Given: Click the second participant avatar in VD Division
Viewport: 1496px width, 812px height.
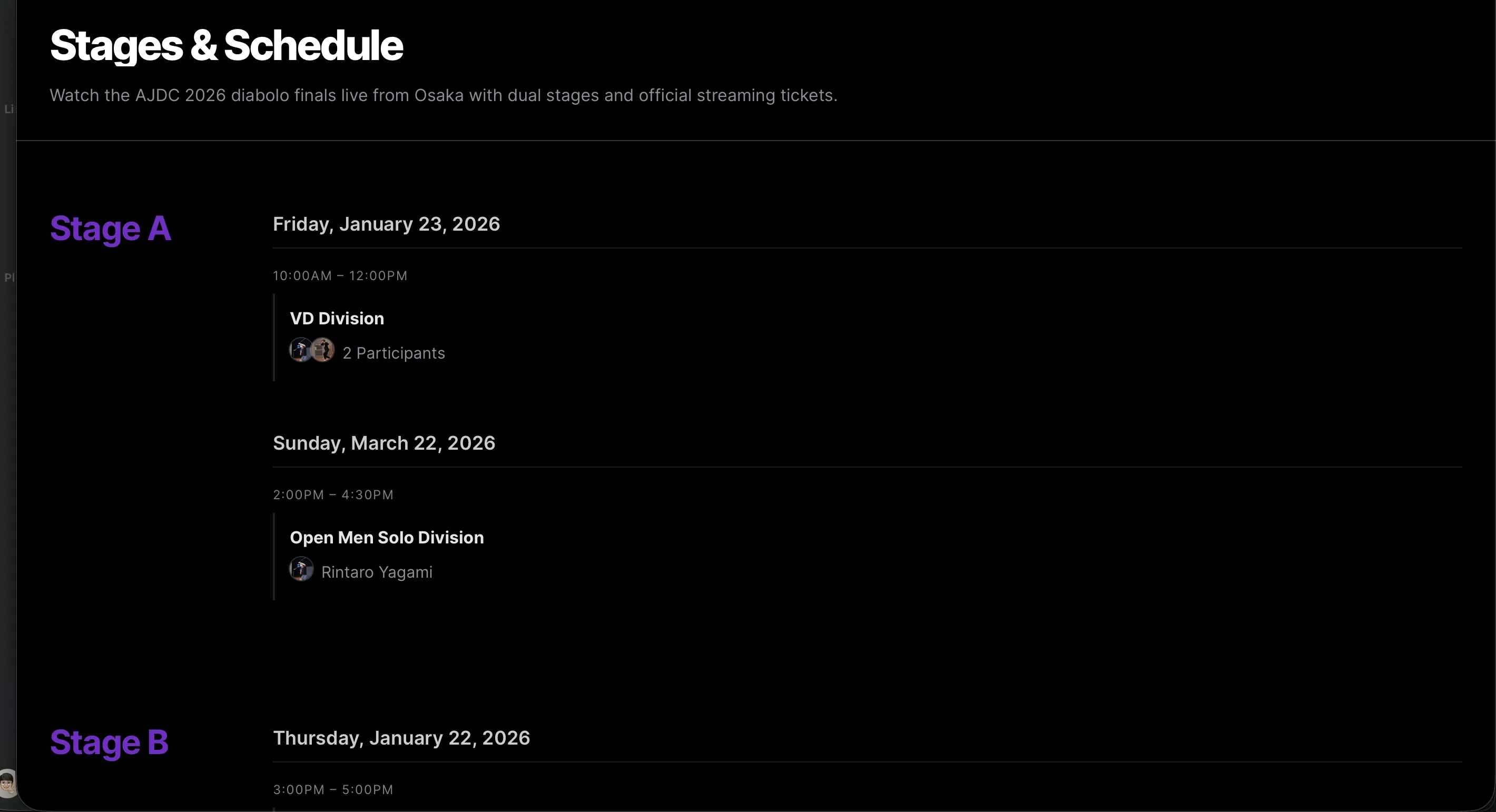Looking at the screenshot, I should 323,350.
